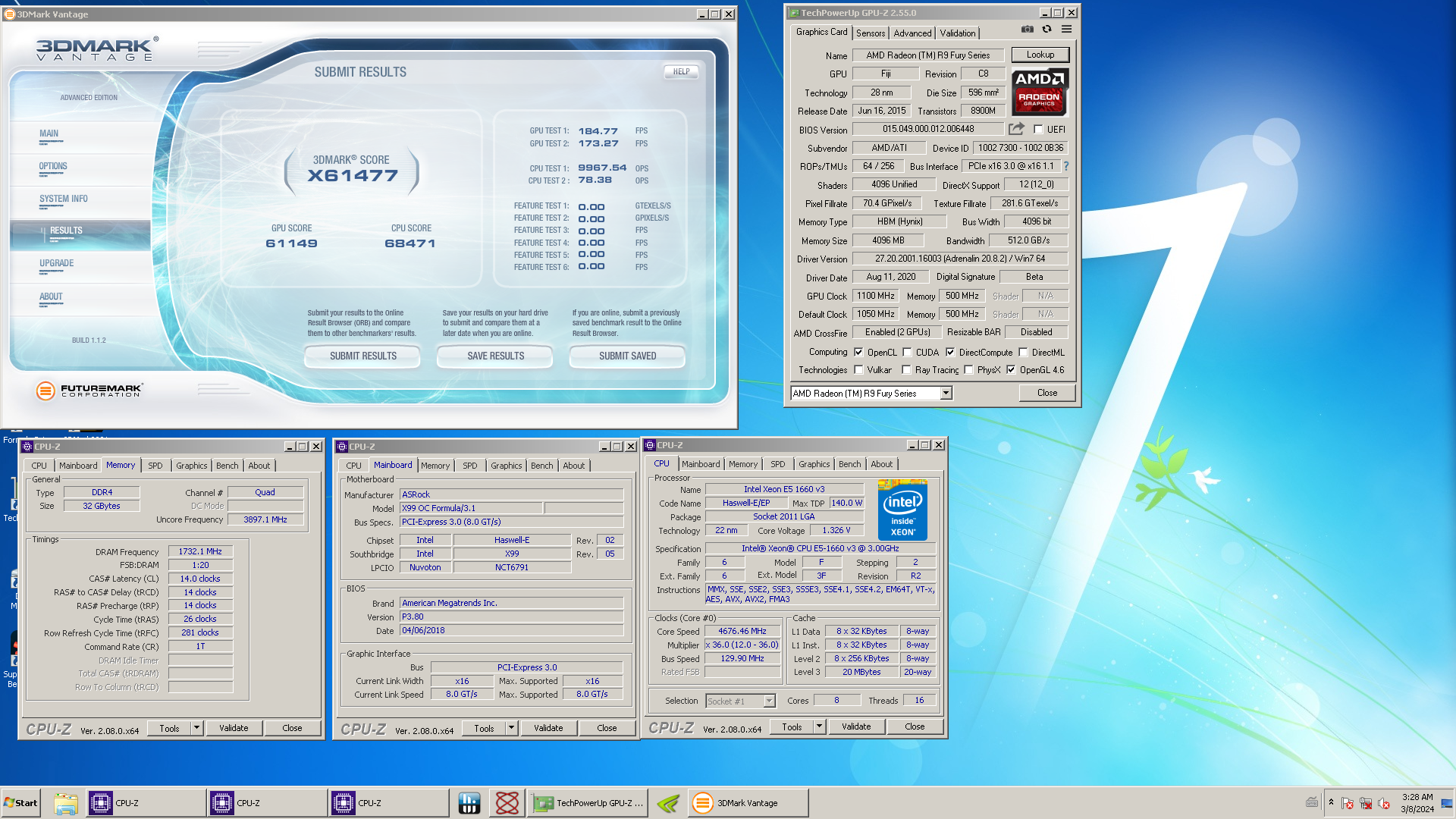The image size is (1456, 819).
Task: Click the SUBMIT SAVED button
Action: point(627,356)
